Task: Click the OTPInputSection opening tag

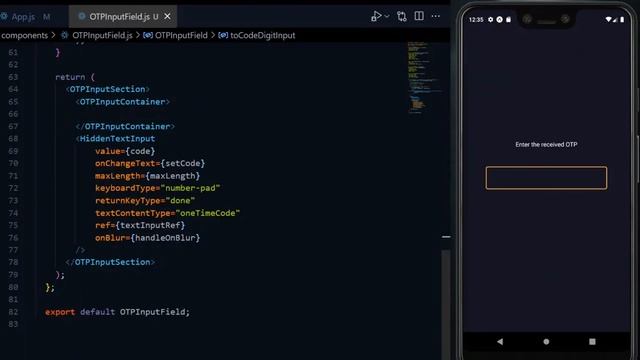Action: tap(107, 89)
